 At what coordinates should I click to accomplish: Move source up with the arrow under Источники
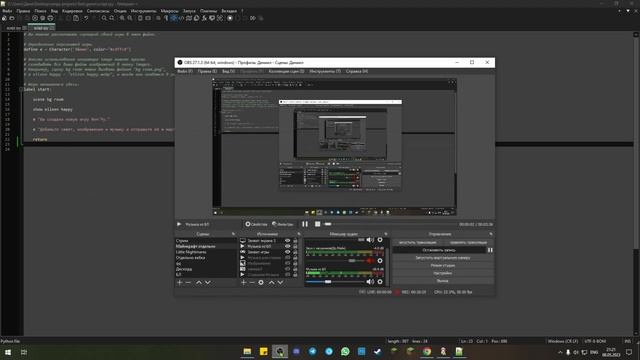point(271,282)
